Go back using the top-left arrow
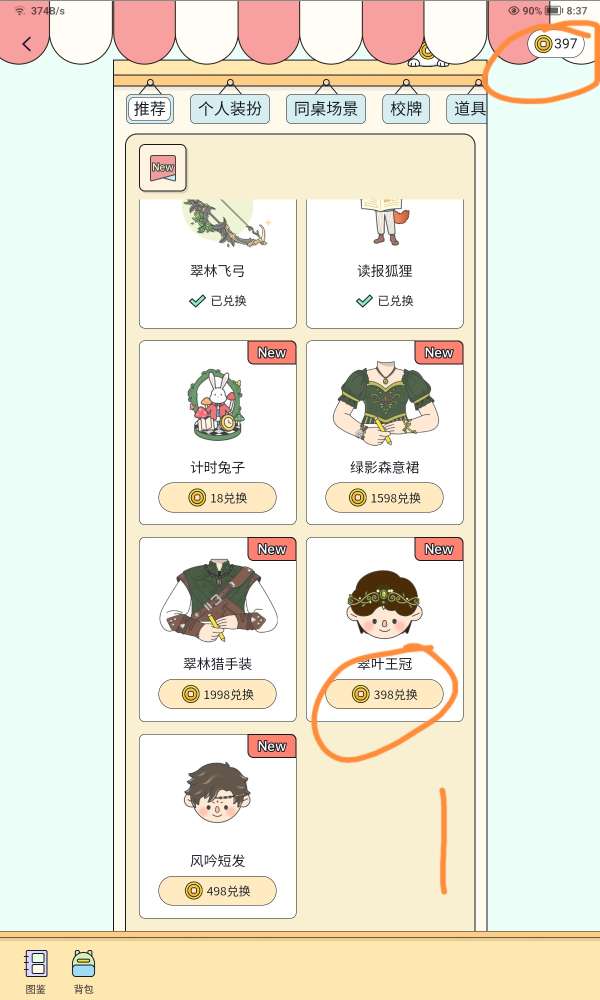This screenshot has height=1000, width=600. [26, 44]
